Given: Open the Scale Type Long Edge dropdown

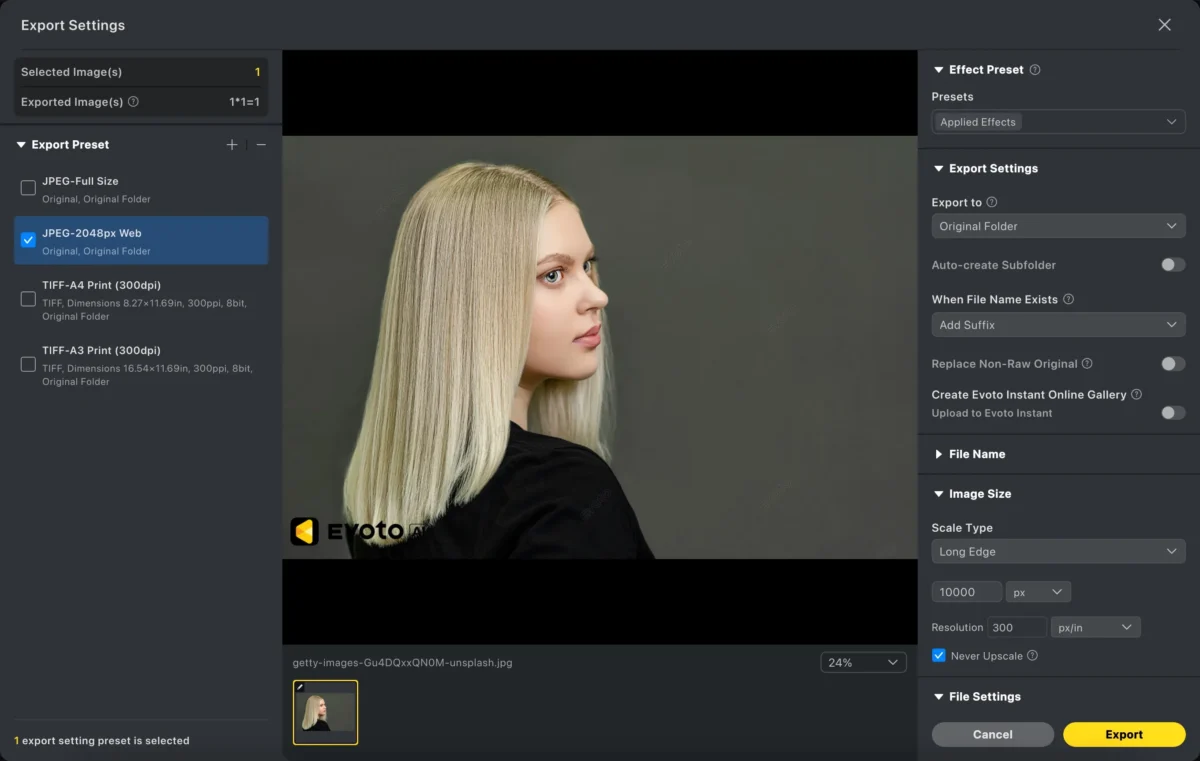Looking at the screenshot, I should point(1058,552).
